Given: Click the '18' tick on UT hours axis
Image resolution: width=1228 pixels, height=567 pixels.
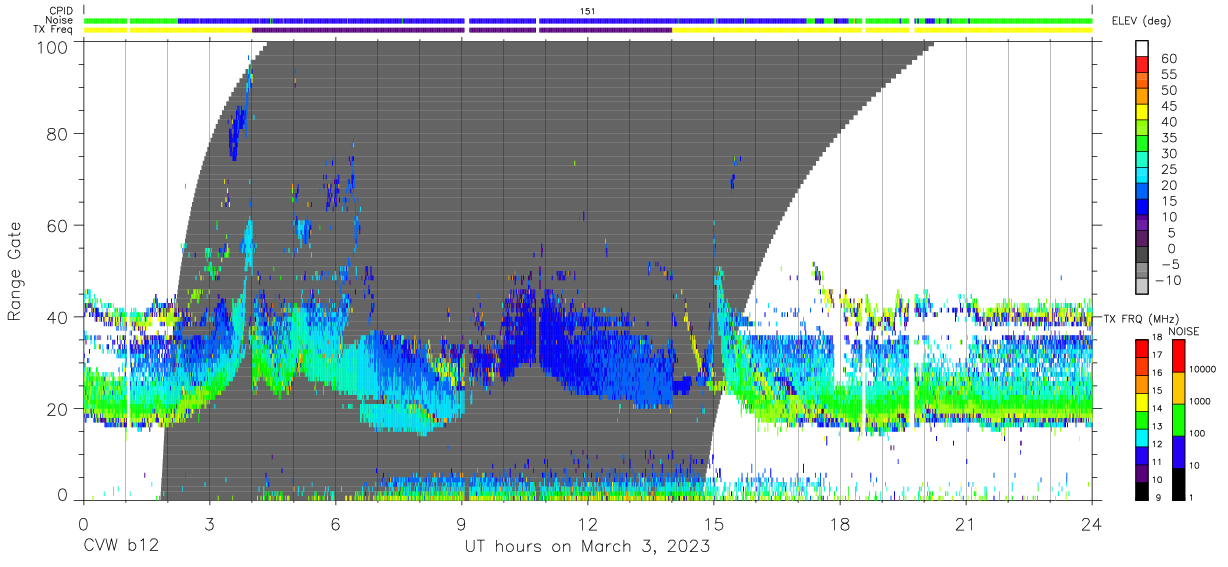Looking at the screenshot, I should 840,522.
